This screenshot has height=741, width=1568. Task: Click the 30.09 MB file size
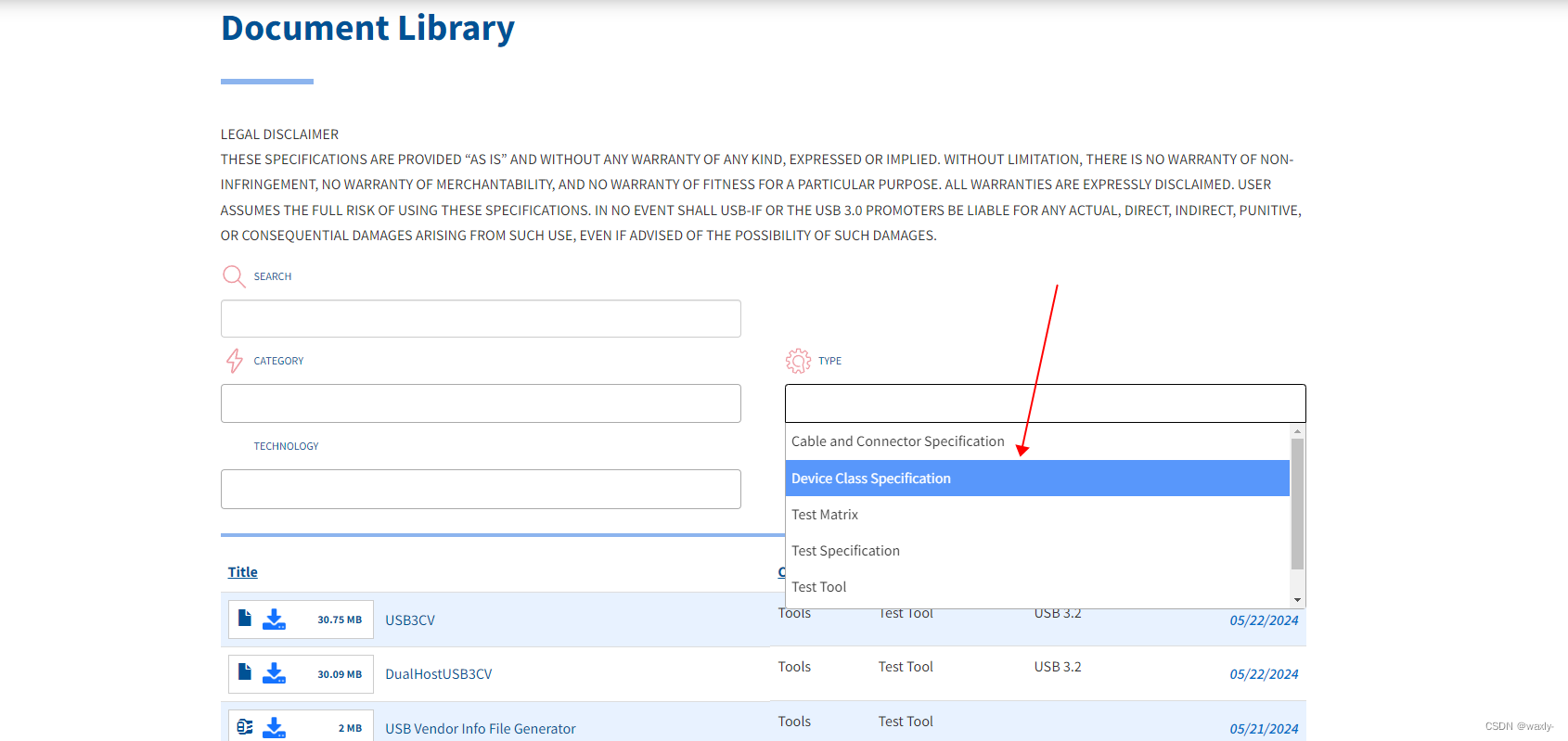point(340,674)
